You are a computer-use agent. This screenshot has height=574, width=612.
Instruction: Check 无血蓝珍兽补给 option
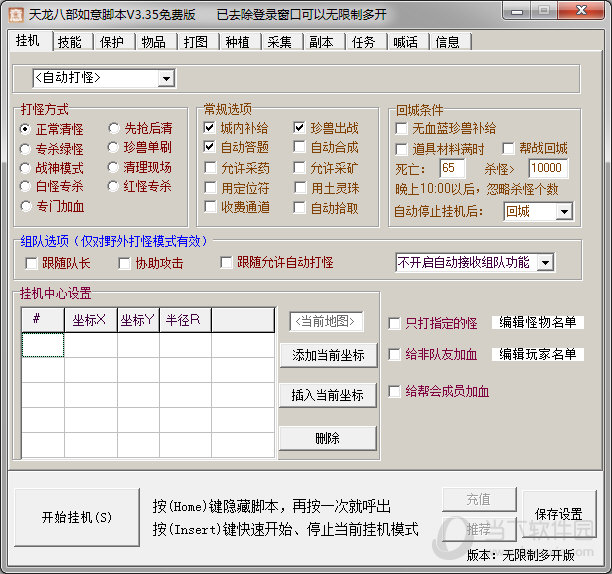point(402,128)
